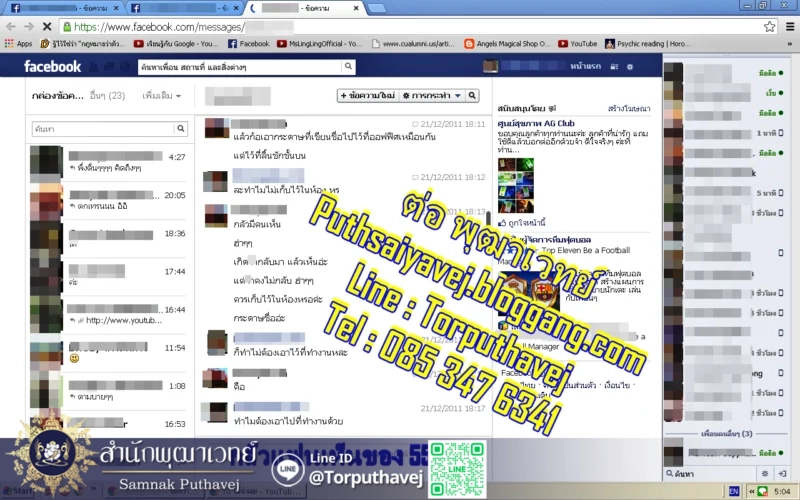Click the 21/12/2011 18:11 message timestamp

pos(453,124)
